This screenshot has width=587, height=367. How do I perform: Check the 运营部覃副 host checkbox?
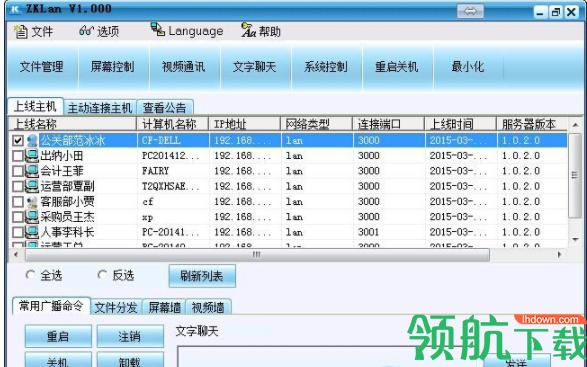coord(18,186)
